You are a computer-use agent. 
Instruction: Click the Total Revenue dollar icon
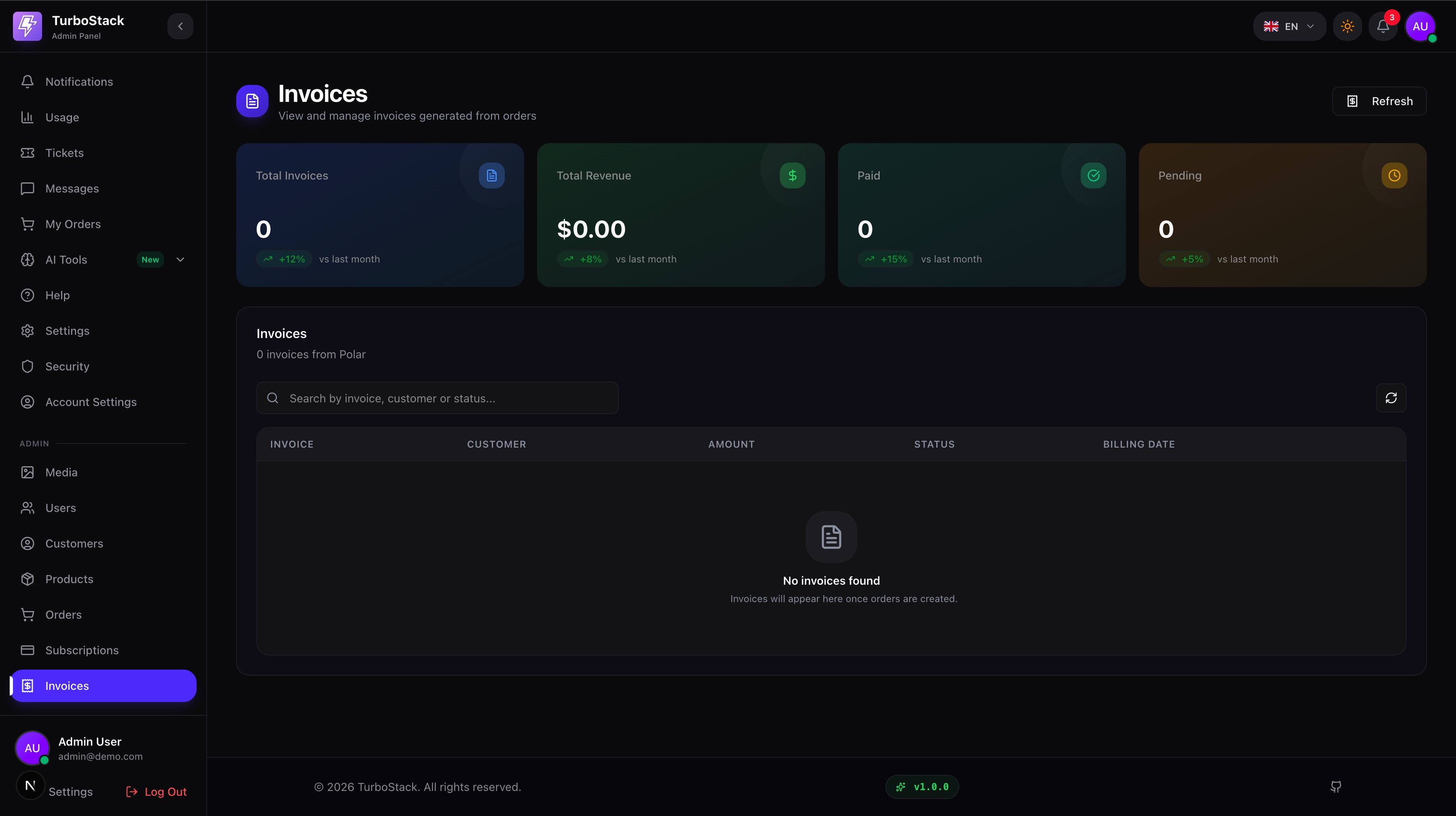point(792,176)
